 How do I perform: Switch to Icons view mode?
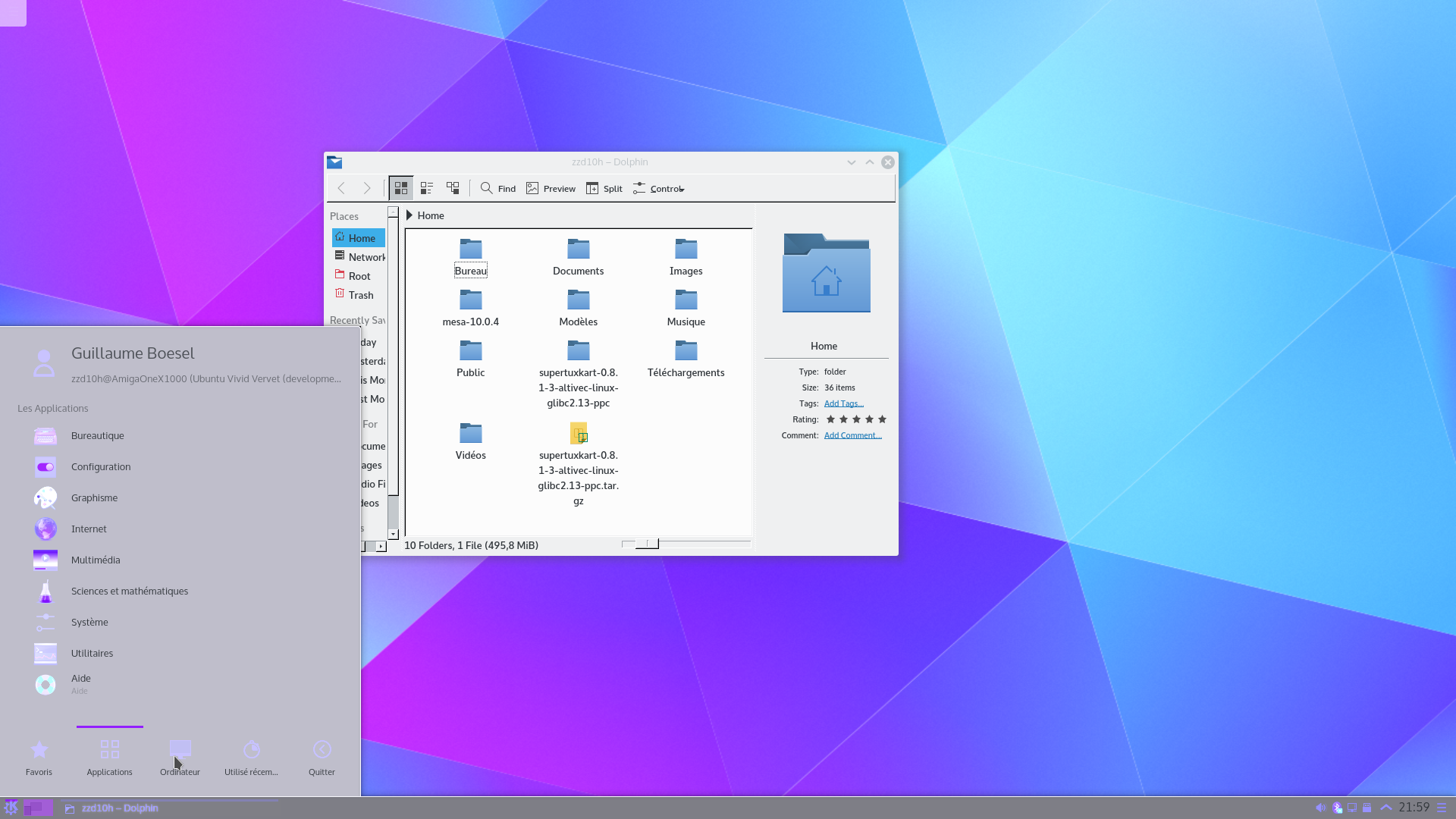pos(401,188)
